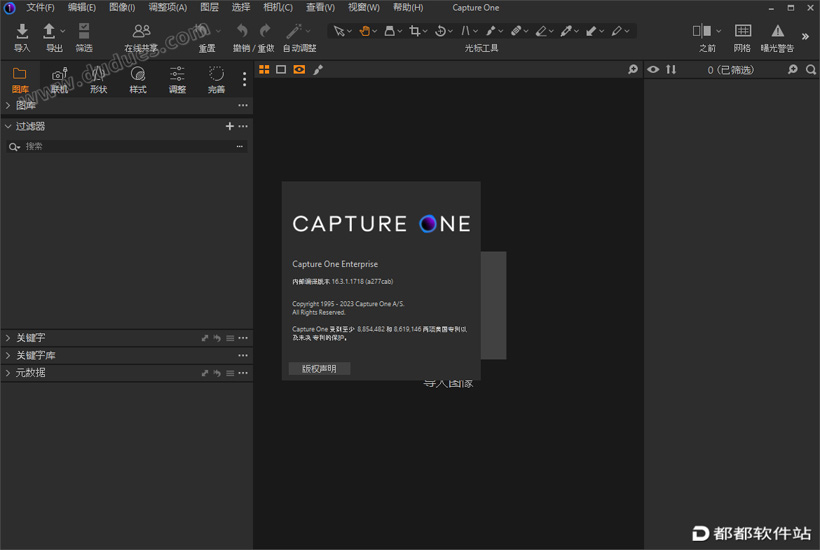This screenshot has width=820, height=550.
Task: Switch to the 样式 (Style) tool tab
Action: (x=138, y=80)
